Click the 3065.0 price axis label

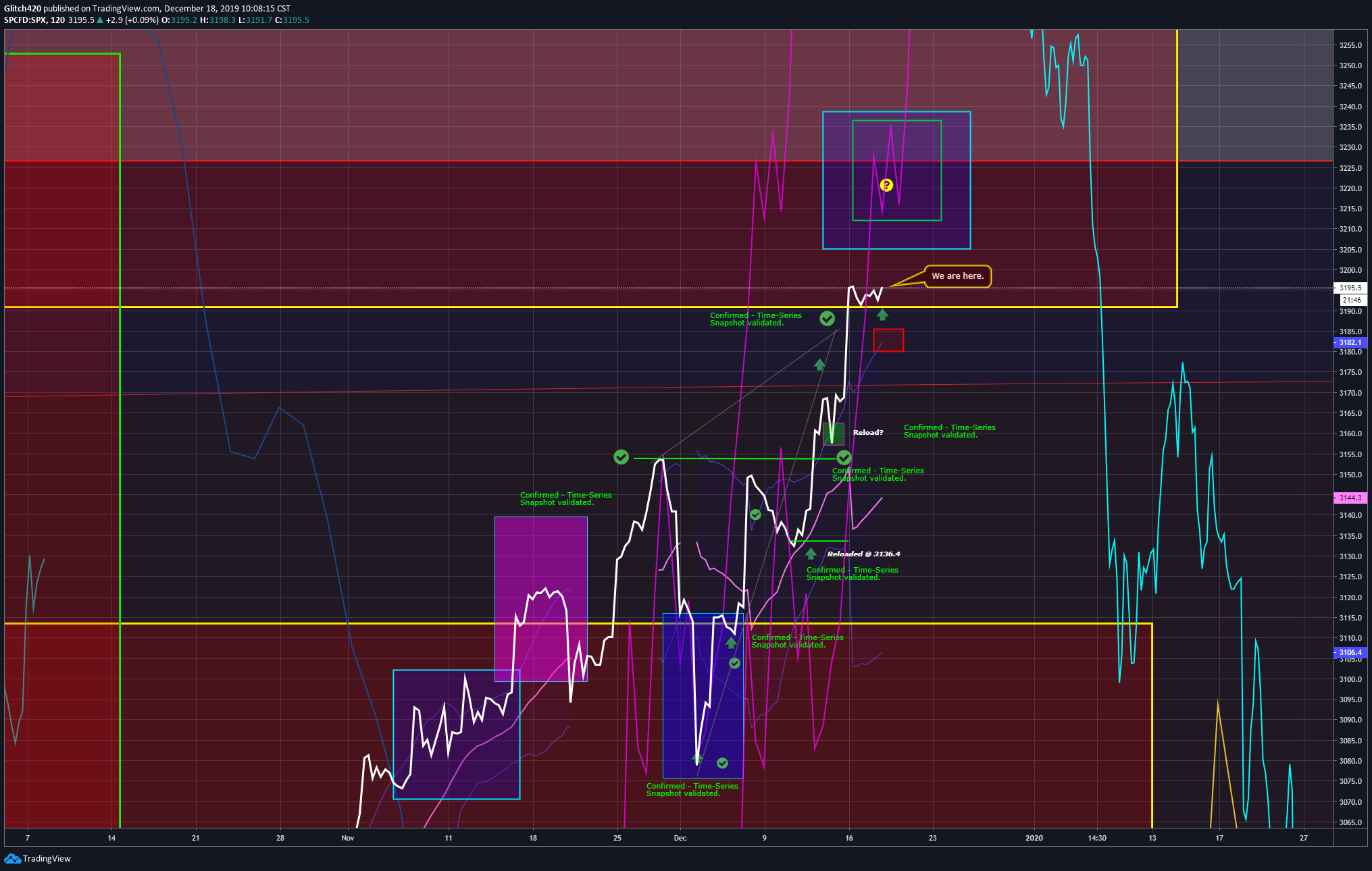[x=1350, y=822]
